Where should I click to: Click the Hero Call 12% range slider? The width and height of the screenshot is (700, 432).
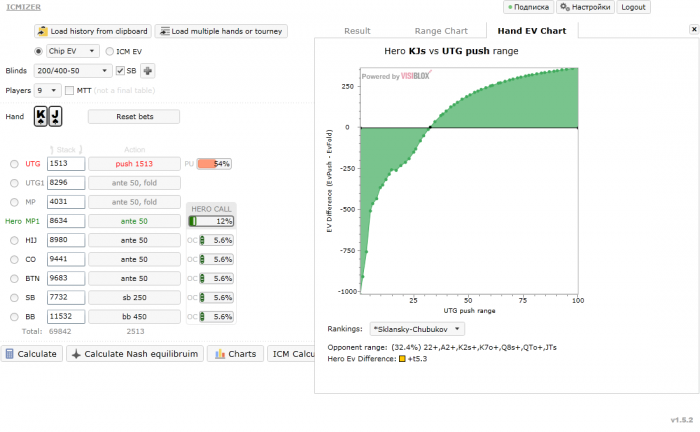pos(211,221)
